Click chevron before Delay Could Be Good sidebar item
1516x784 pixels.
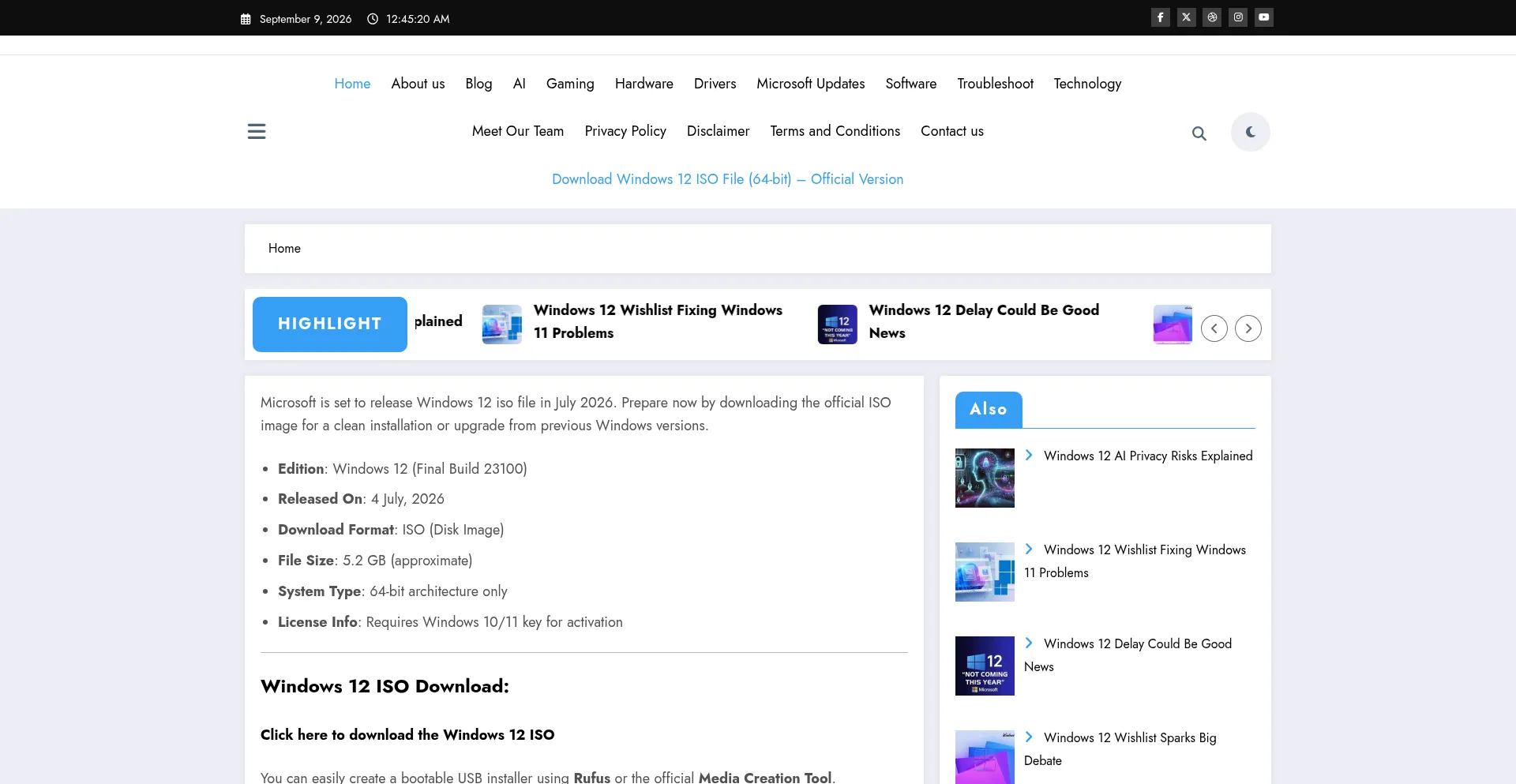pos(1029,643)
